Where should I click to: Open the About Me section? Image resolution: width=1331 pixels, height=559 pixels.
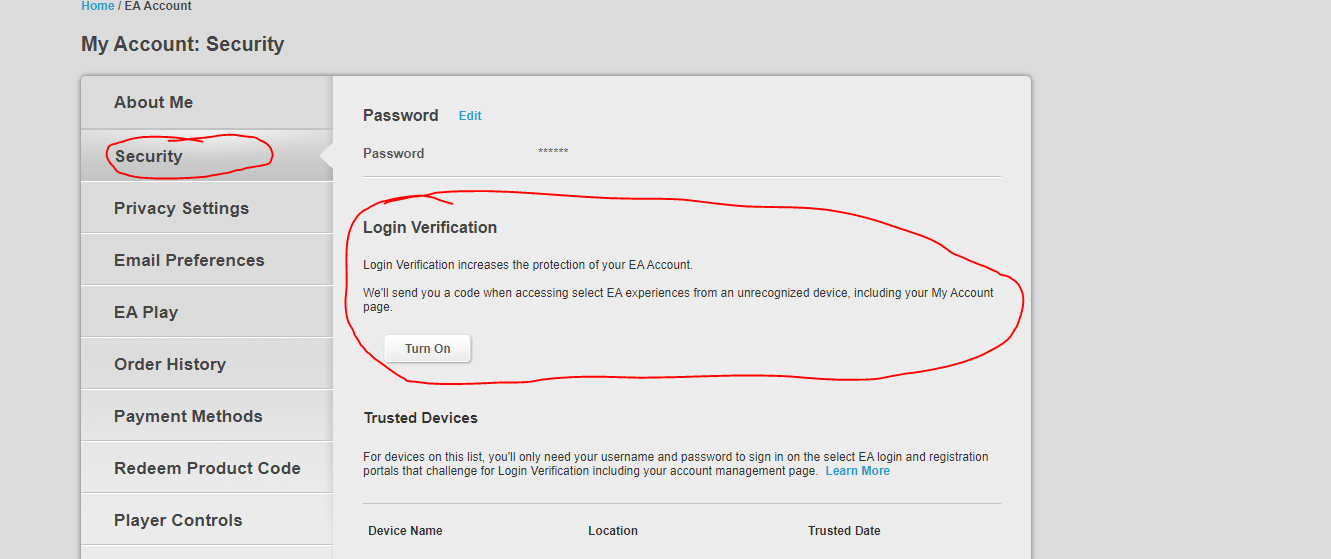(x=206, y=102)
